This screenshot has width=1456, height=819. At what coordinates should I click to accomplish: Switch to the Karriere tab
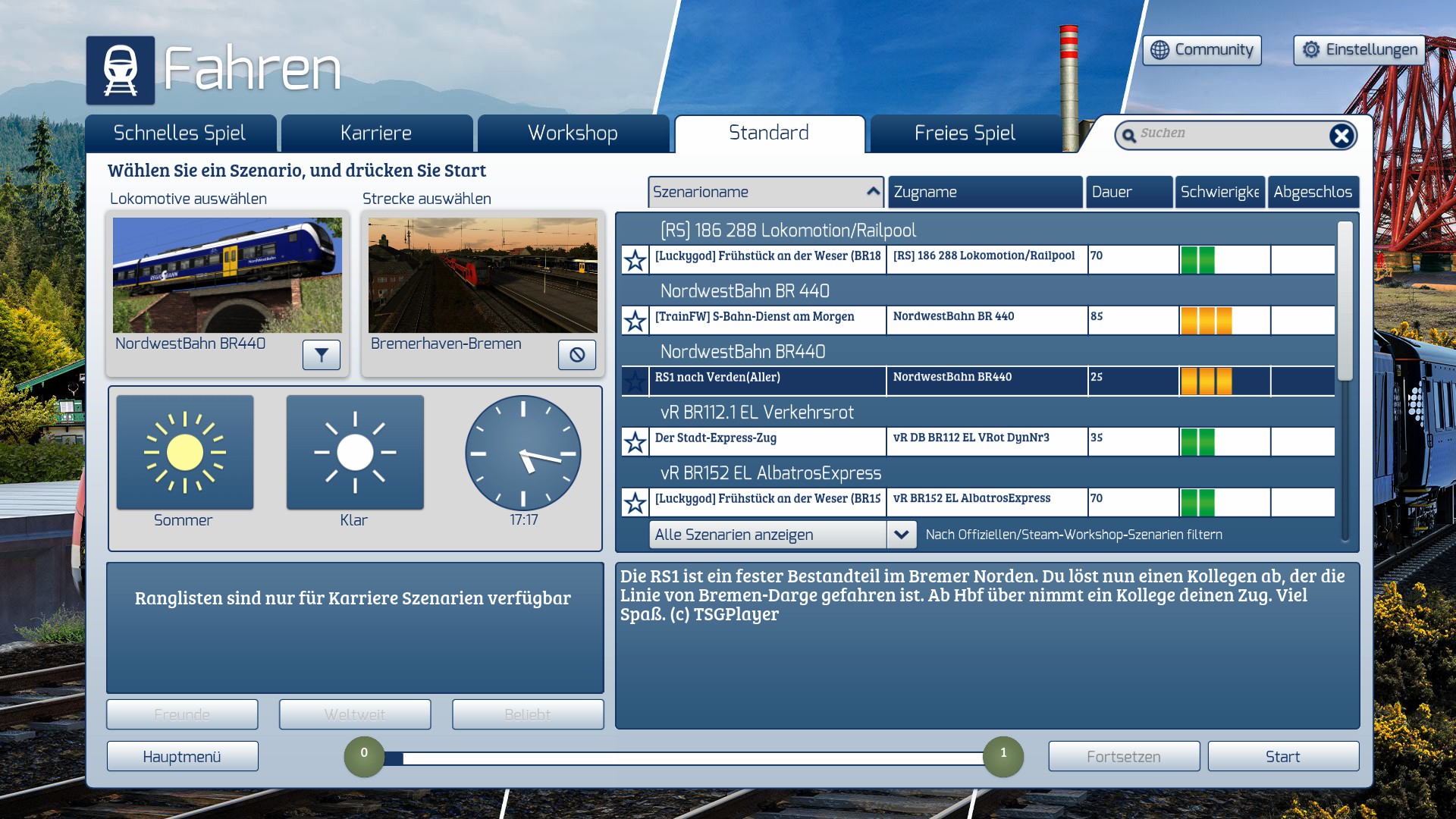point(376,133)
